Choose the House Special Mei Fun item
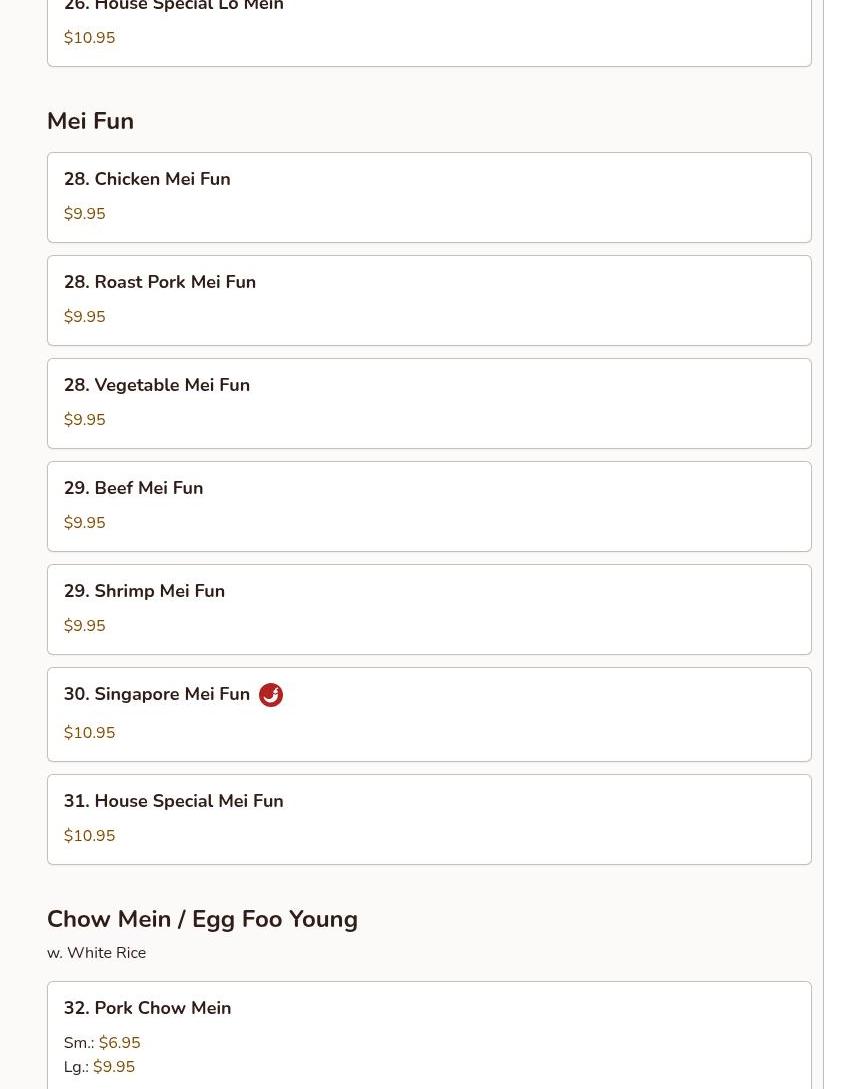This screenshot has height=1089, width=844. [x=174, y=801]
